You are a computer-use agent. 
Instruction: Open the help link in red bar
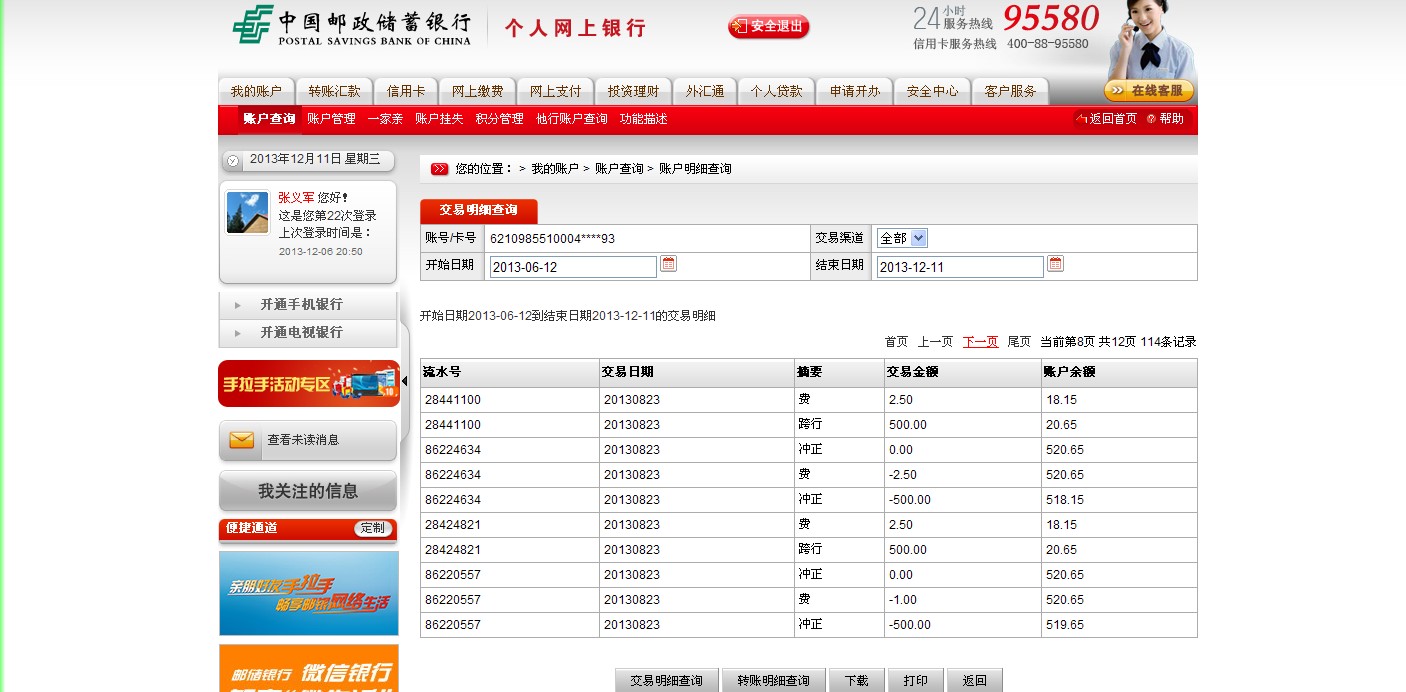pos(1166,119)
